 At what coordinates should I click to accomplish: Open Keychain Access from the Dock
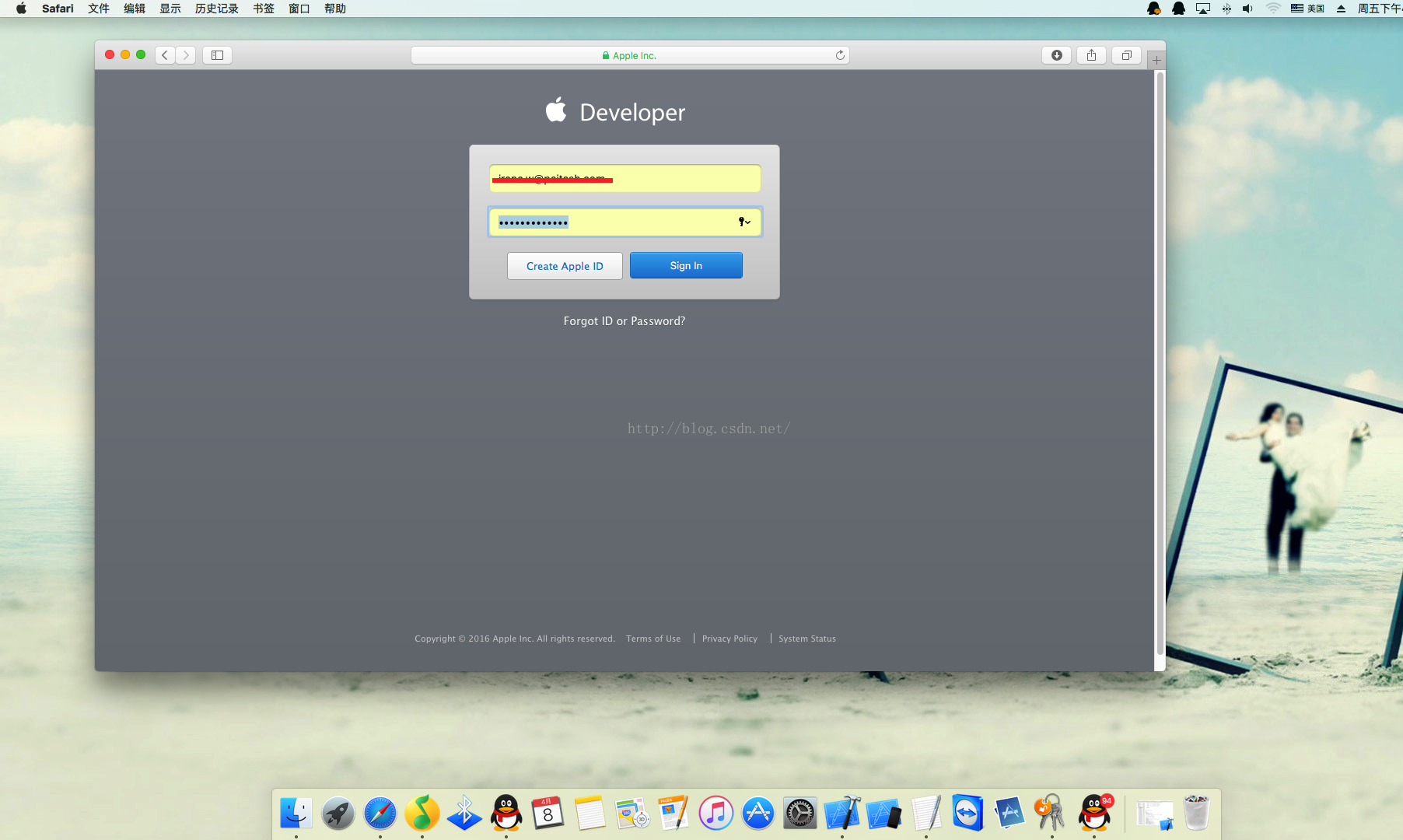pos(1051,814)
